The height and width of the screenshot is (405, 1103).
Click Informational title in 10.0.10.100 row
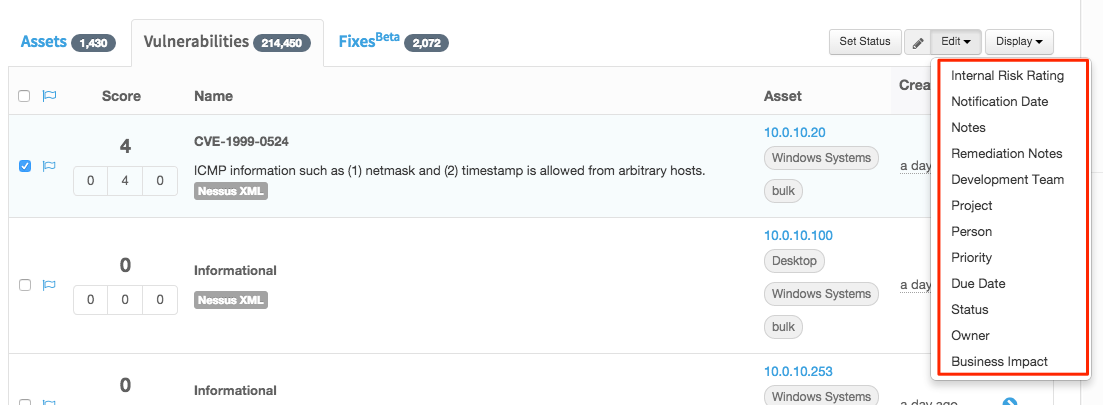coord(235,271)
